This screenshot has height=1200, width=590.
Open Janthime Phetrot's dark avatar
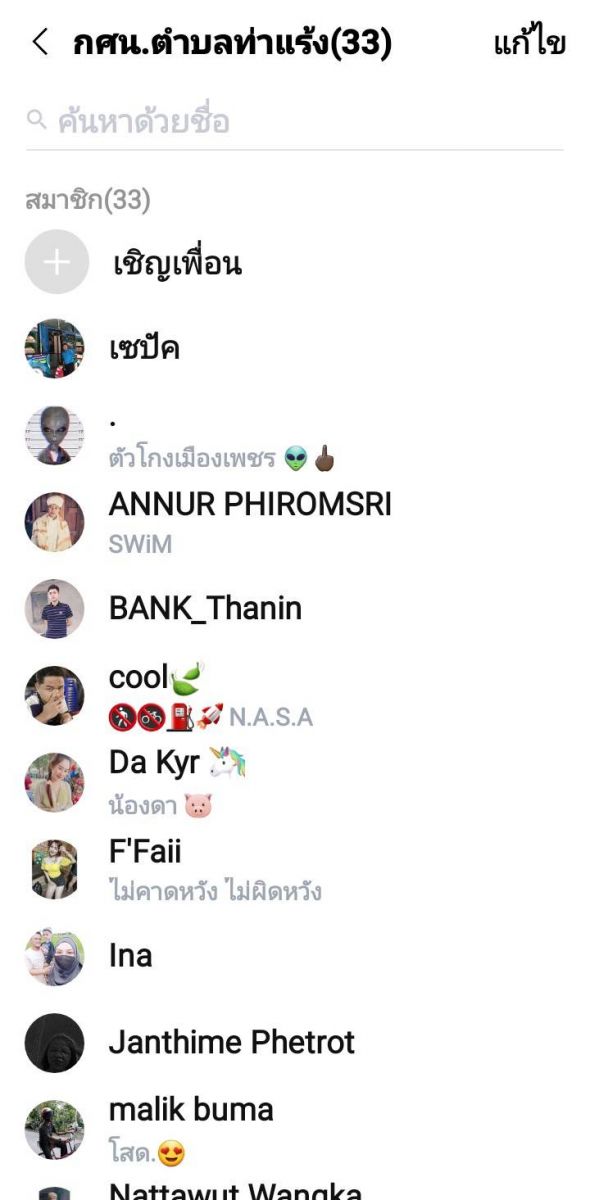55,1043
